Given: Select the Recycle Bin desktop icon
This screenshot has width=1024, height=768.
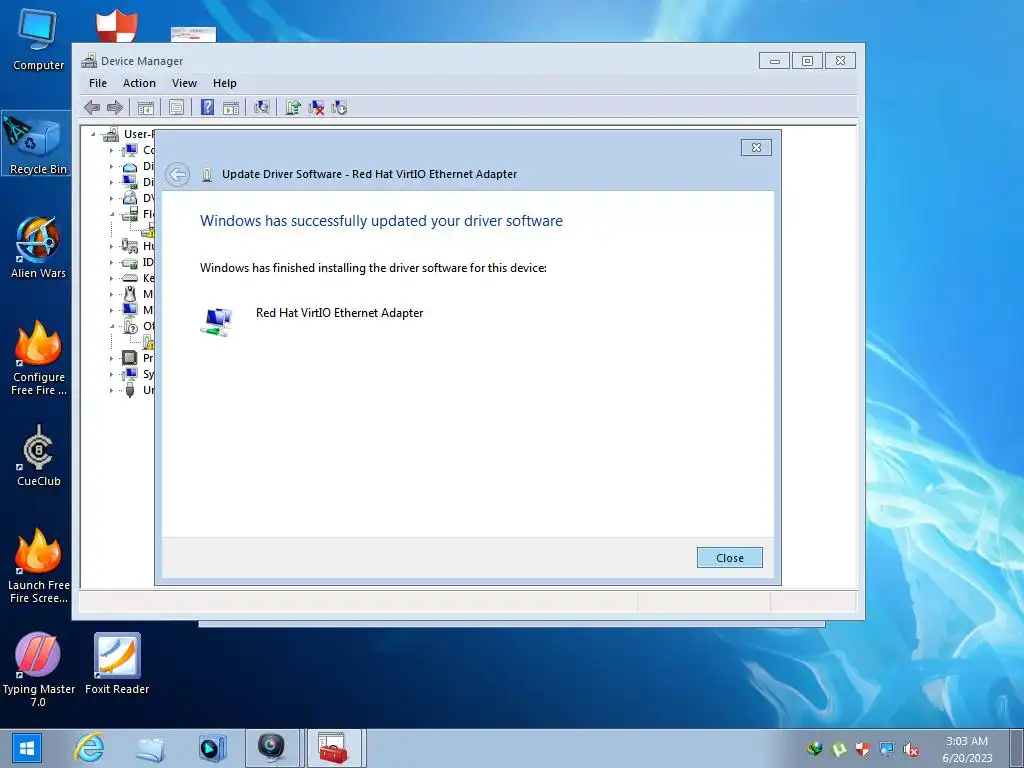Looking at the screenshot, I should click(35, 144).
